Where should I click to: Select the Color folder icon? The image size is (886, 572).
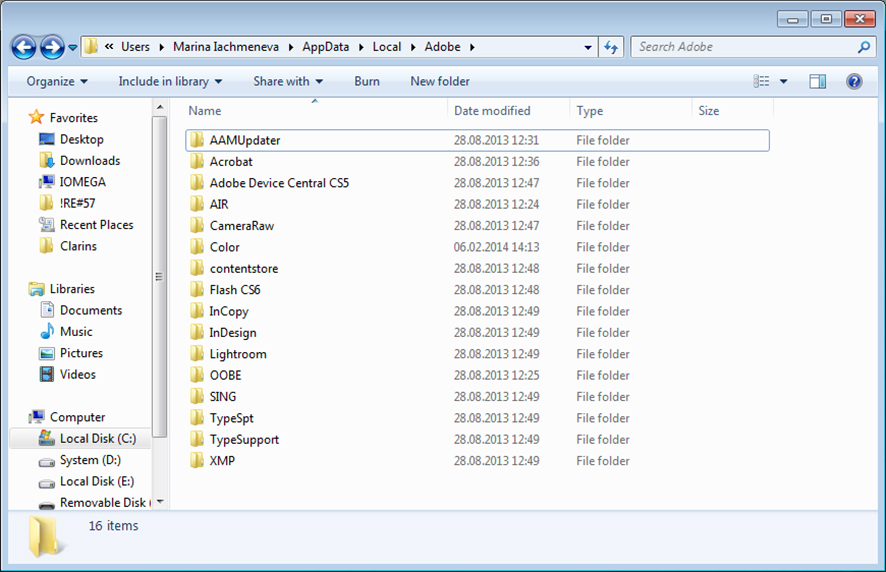[197, 247]
